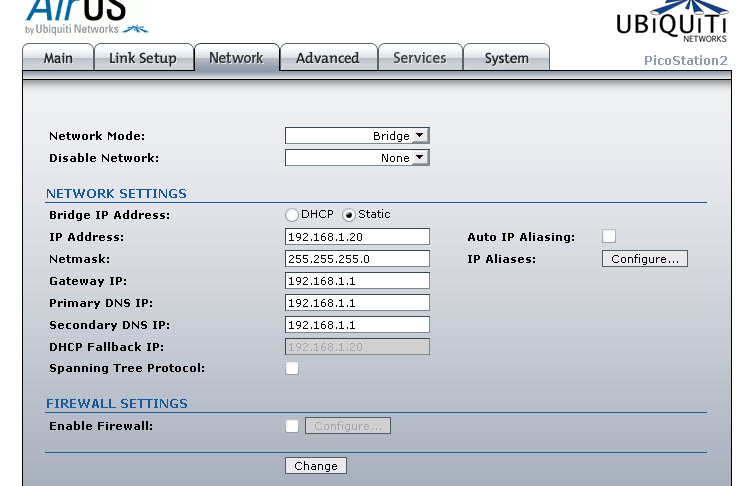Click the DHCP Fallback IP label
Screen dimensions: 744x486
tap(107, 347)
